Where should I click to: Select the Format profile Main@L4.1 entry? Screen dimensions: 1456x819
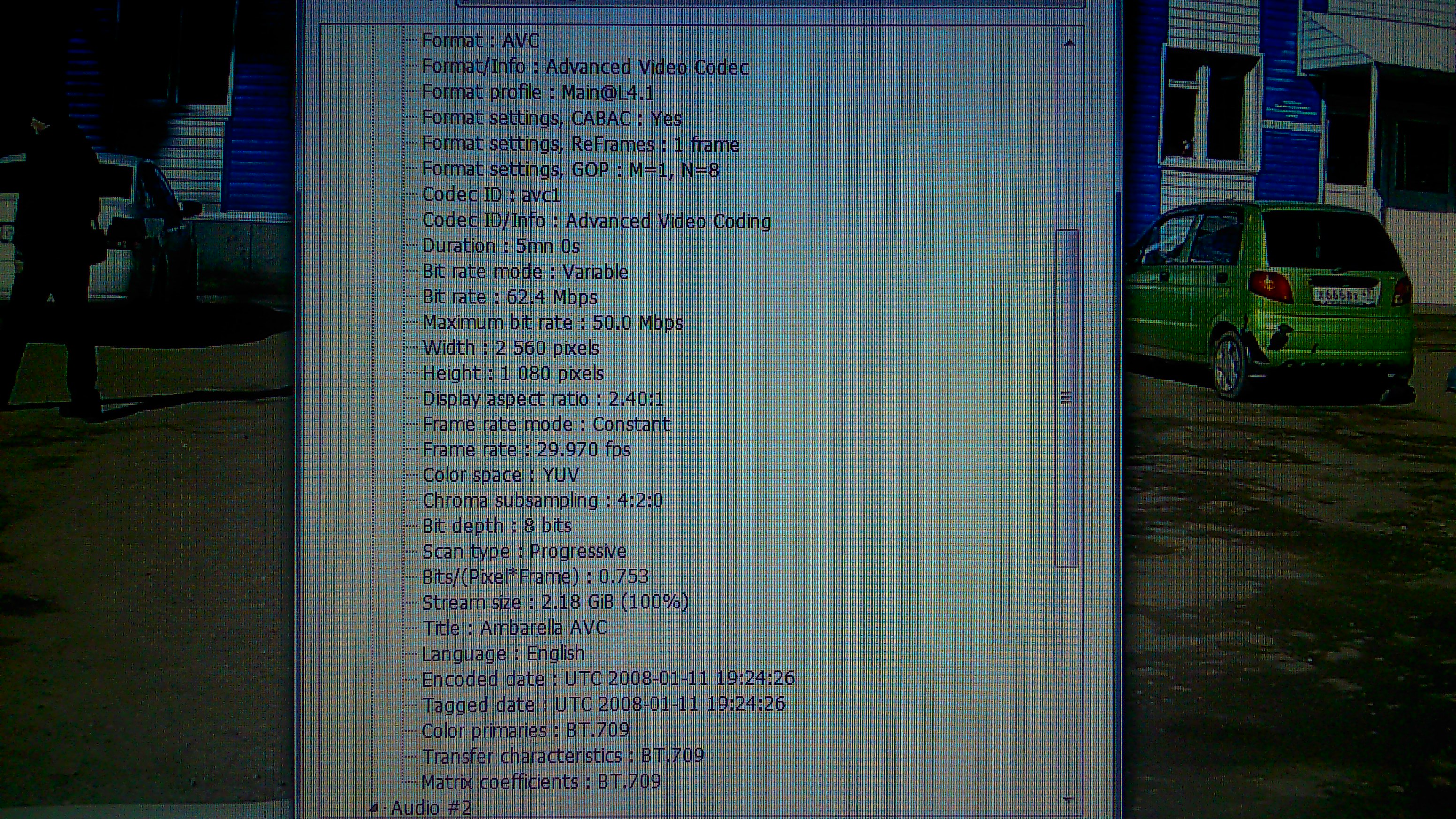pos(538,92)
